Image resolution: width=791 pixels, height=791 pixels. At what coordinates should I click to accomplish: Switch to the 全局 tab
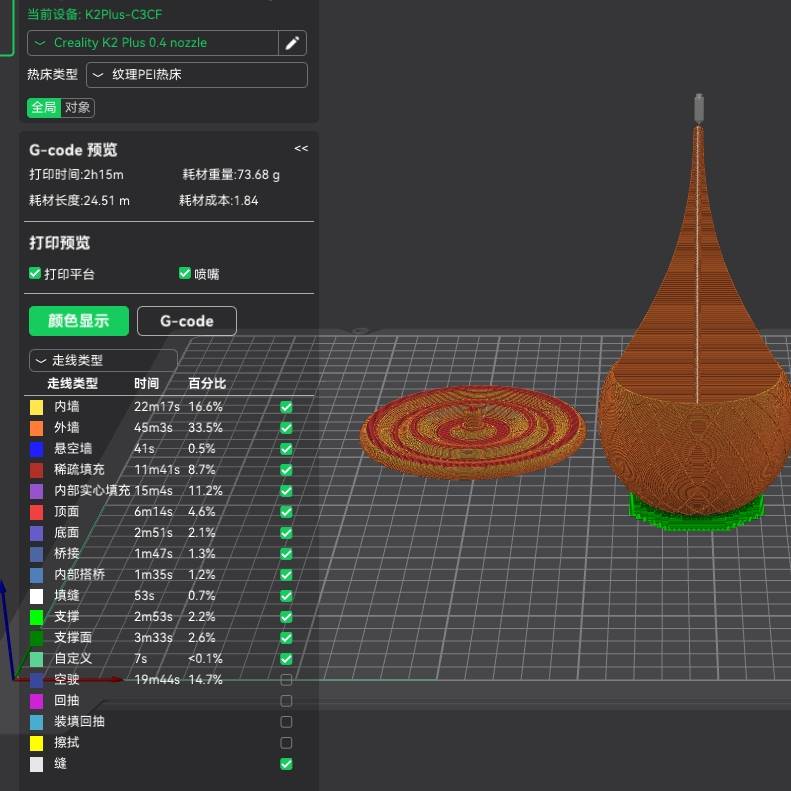[44, 107]
